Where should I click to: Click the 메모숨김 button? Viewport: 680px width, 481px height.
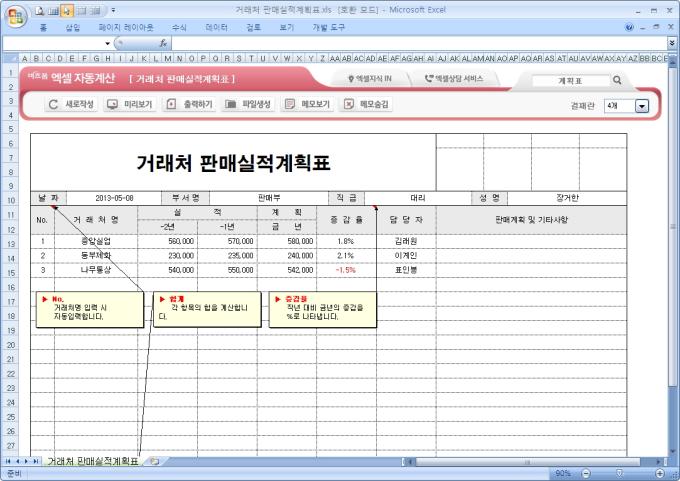point(366,104)
